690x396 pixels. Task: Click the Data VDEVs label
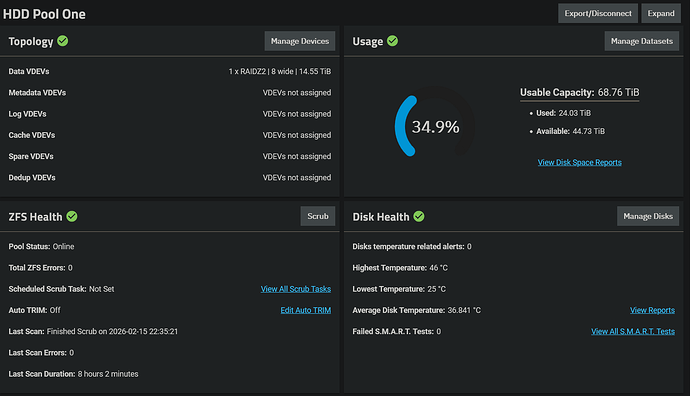tap(29, 71)
